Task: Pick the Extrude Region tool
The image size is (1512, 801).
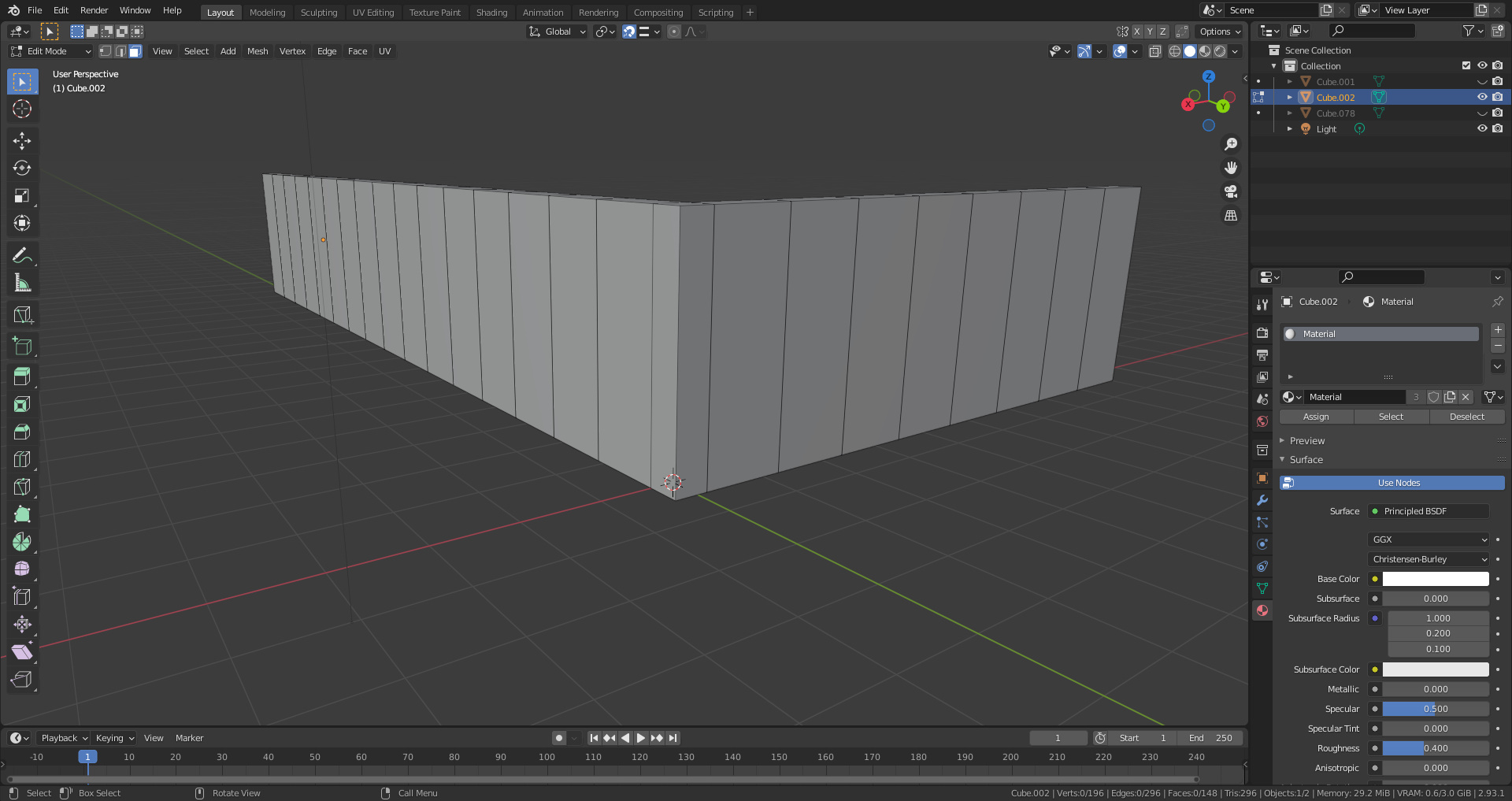Action: 22,376
